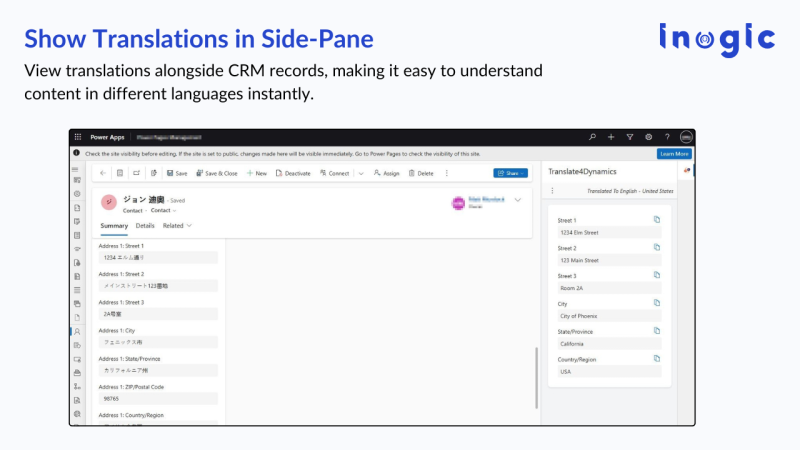
Task: Click the search magnifier in top bar
Action: (592, 137)
